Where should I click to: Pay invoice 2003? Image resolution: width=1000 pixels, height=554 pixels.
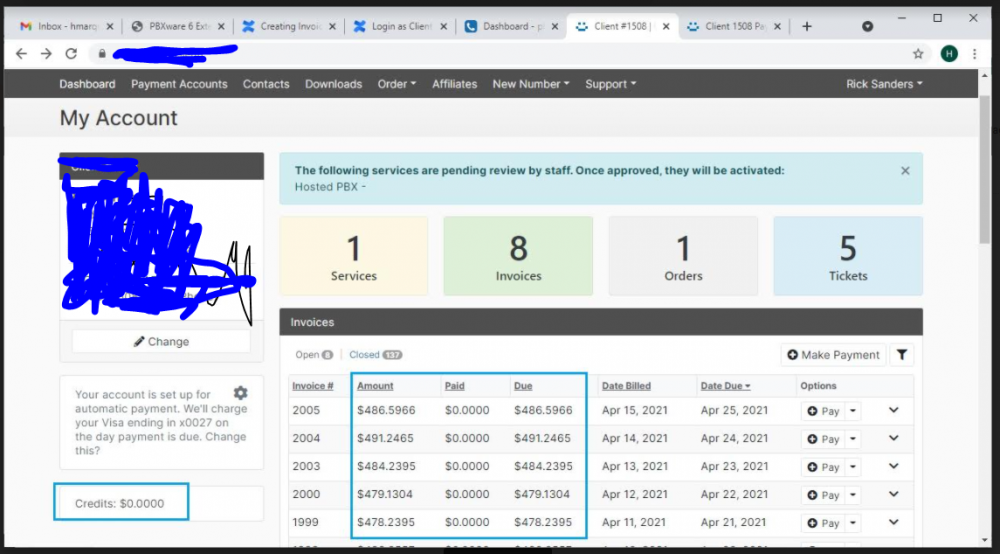pos(823,467)
